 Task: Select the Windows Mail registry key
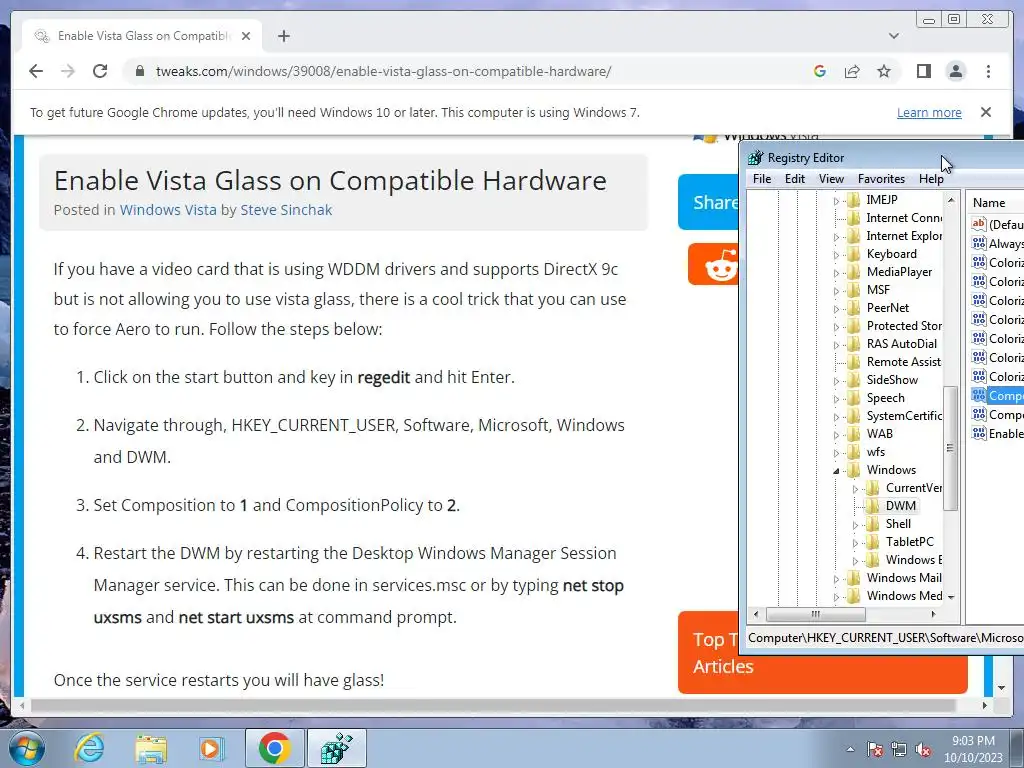(x=904, y=577)
